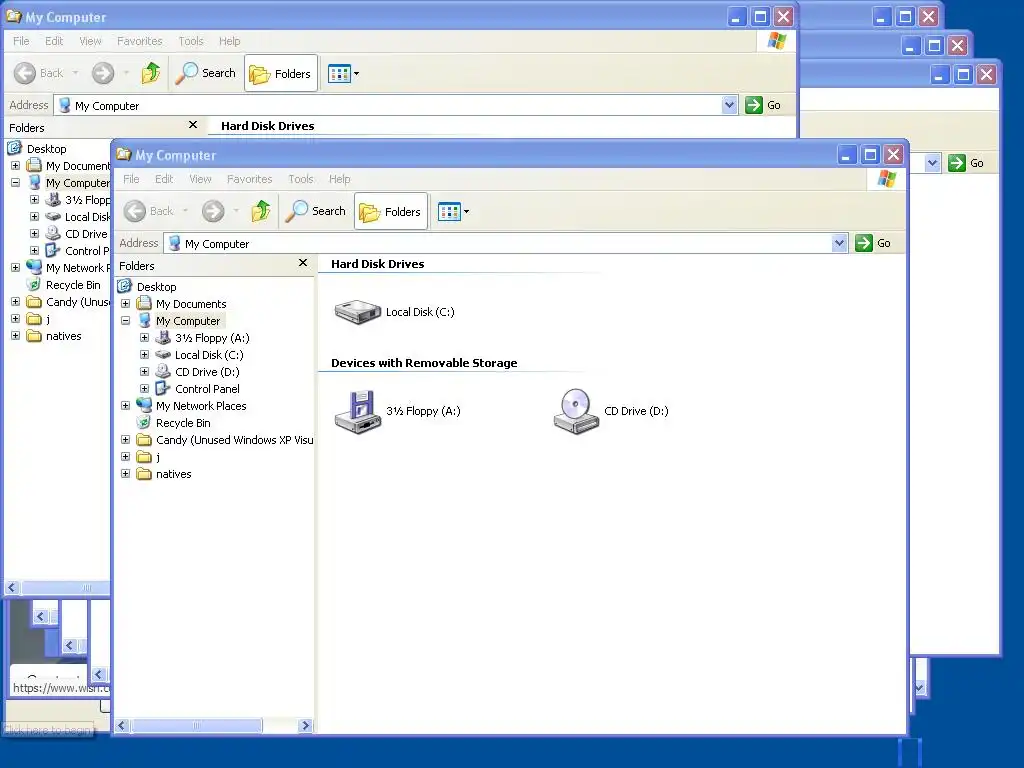This screenshot has width=1024, height=768.
Task: Open the Favorites menu in front window
Action: (249, 179)
